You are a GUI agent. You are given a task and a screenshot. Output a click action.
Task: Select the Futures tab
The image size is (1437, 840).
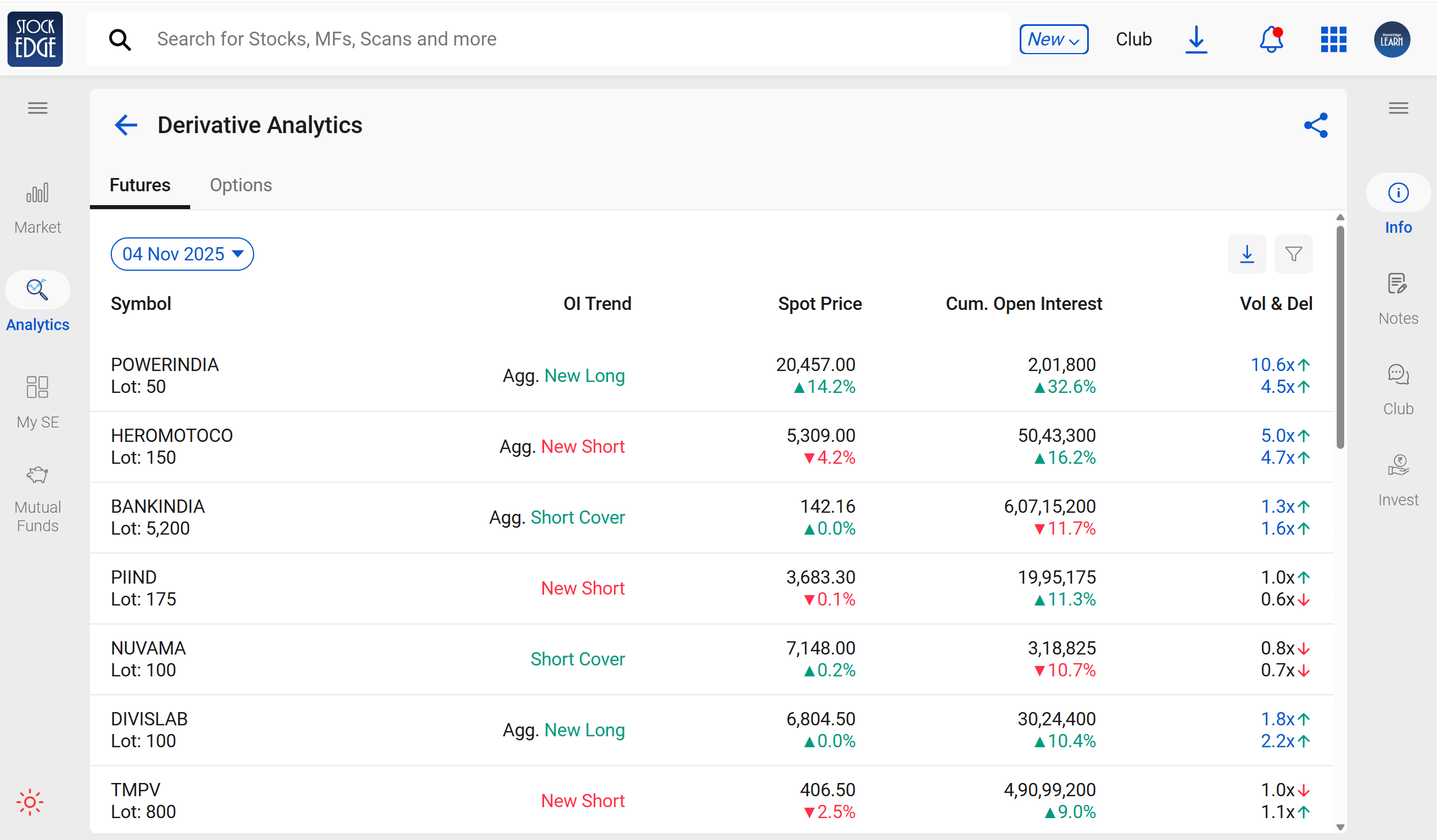(x=140, y=186)
